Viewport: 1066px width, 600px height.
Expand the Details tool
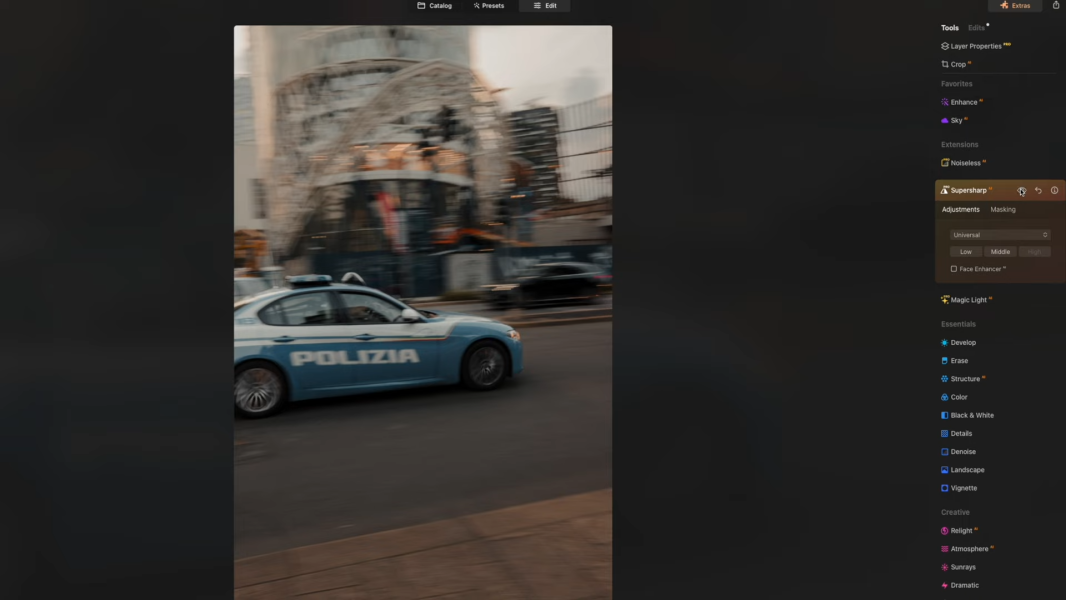pyautogui.click(x=957, y=434)
